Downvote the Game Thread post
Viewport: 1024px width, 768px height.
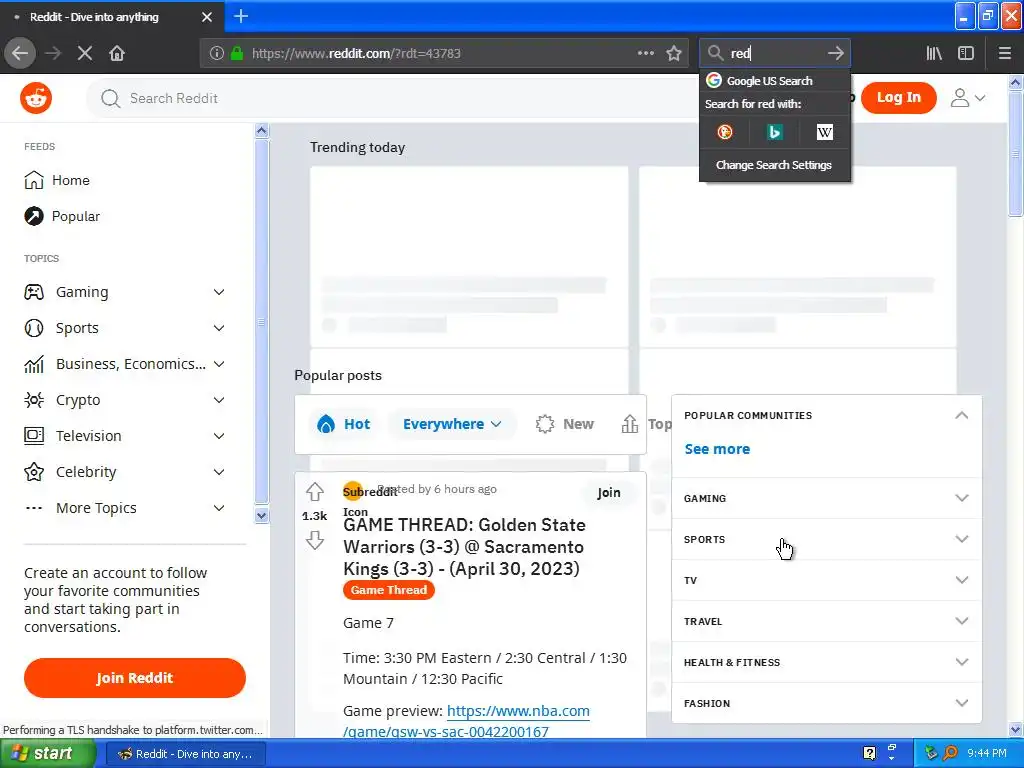click(315, 540)
